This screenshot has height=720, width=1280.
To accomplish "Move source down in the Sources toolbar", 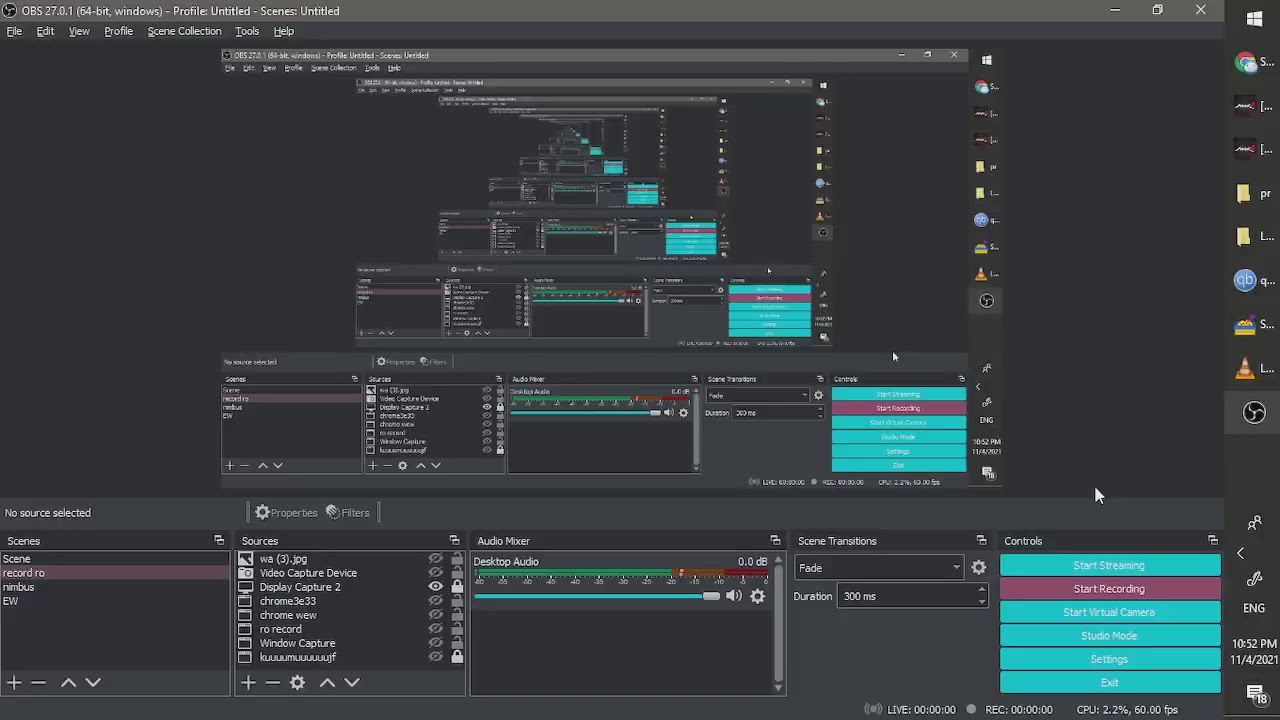I will pyautogui.click(x=352, y=682).
